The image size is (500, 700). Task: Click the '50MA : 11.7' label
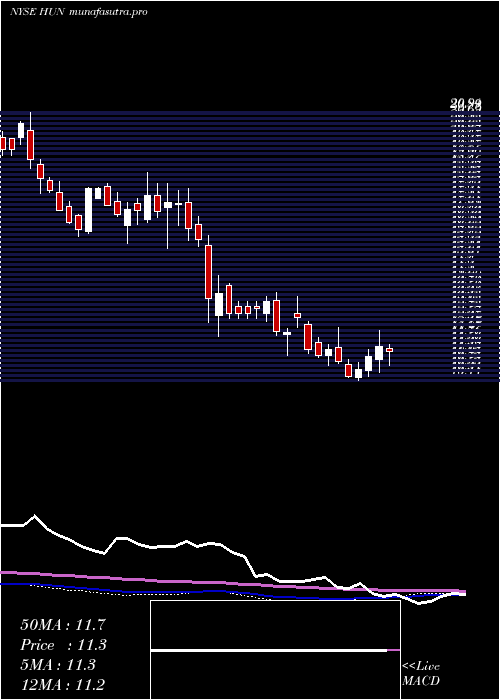(63, 625)
